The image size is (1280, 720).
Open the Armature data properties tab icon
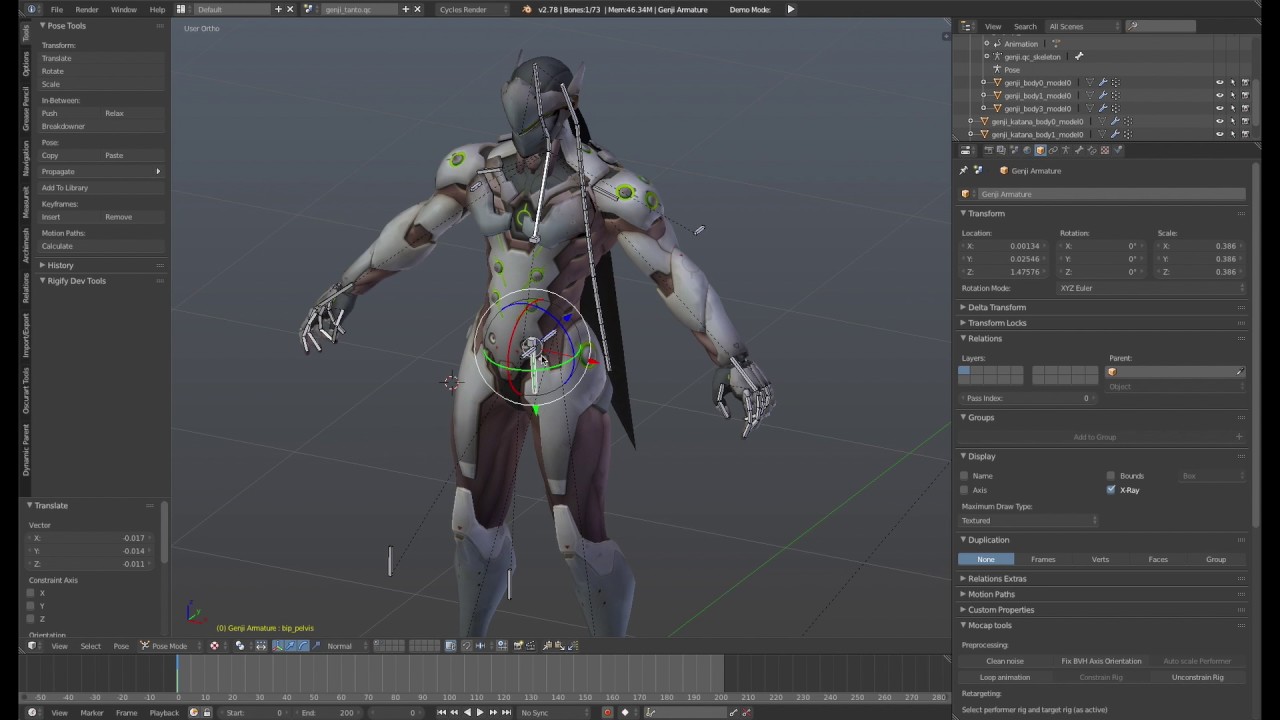tap(1066, 150)
